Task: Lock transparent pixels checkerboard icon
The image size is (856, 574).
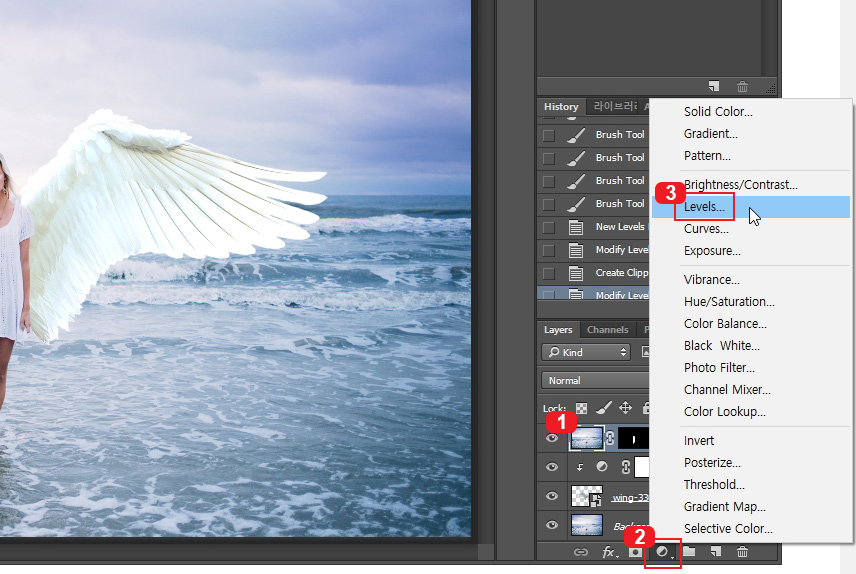Action: pyautogui.click(x=582, y=409)
